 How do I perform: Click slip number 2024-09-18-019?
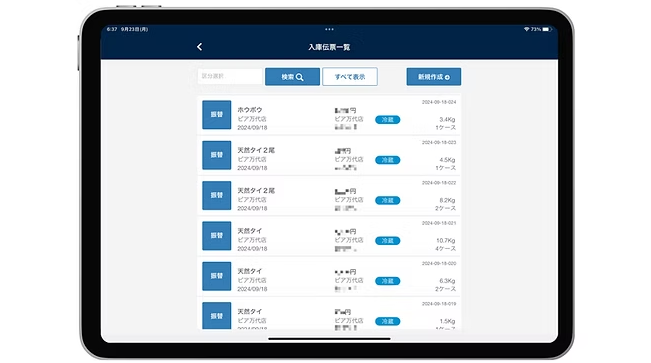tap(439, 304)
